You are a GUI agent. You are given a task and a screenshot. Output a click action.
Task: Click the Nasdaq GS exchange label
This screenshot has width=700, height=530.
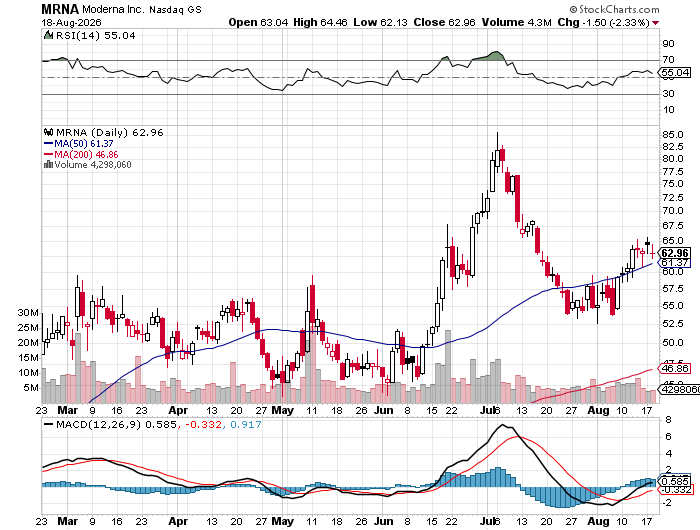175,9
